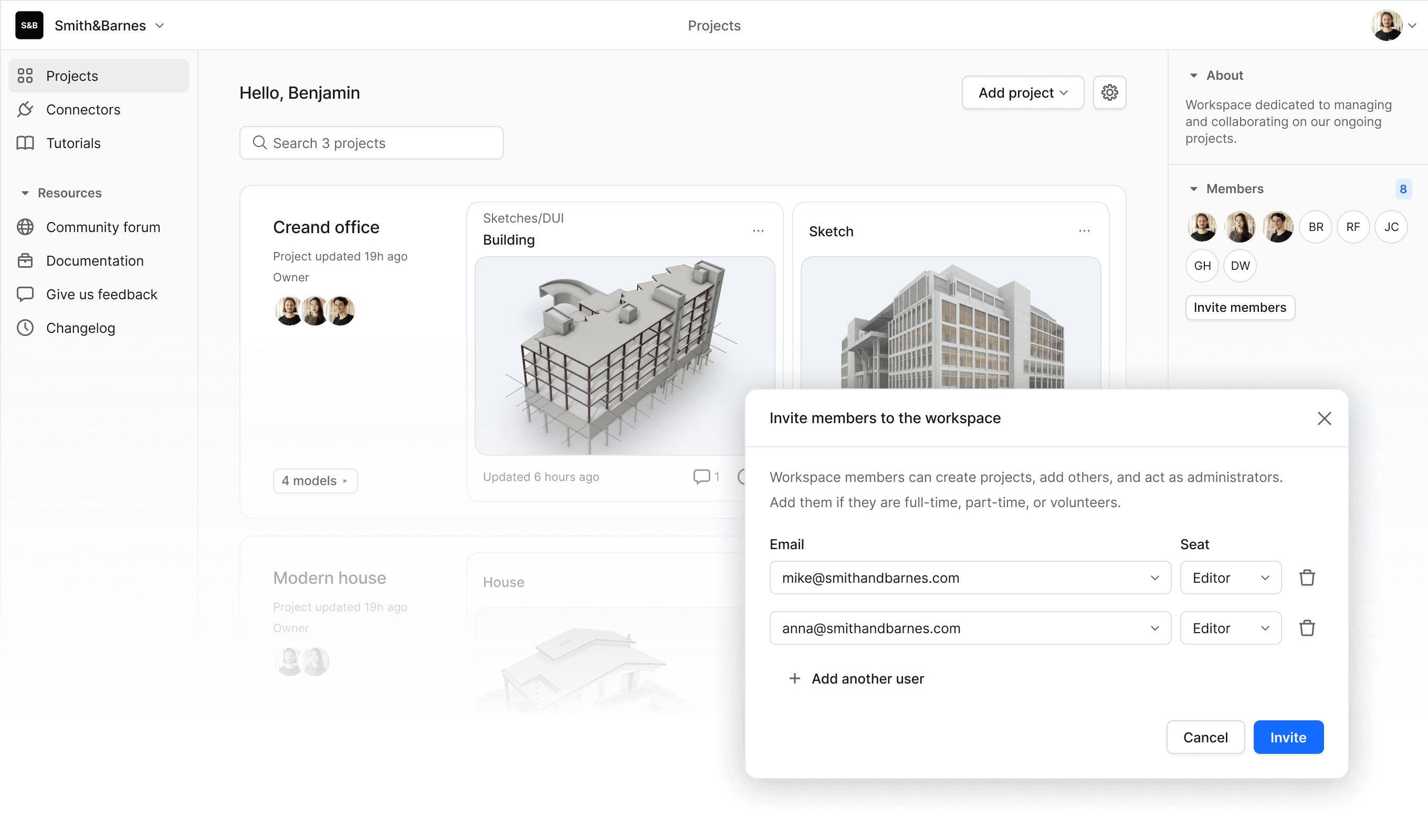Open the Add project dropdown
This screenshot has height=840, width=1428.
[x=1022, y=92]
